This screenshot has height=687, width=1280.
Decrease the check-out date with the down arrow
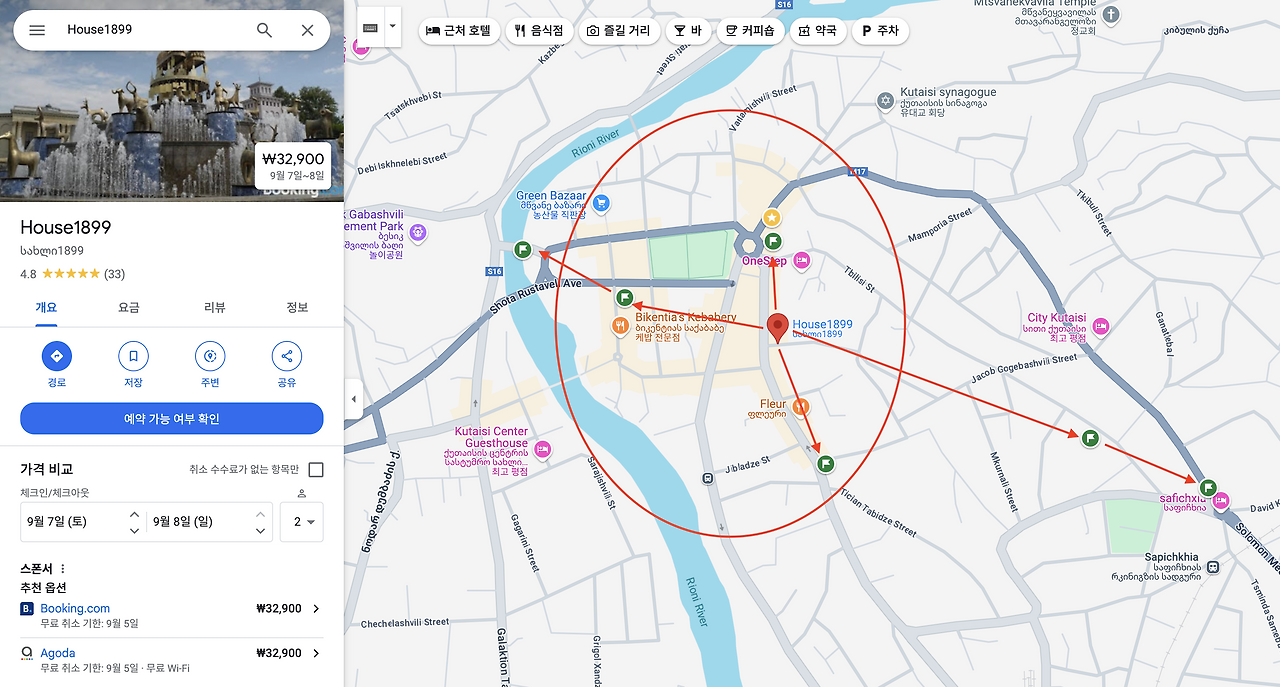coord(260,531)
